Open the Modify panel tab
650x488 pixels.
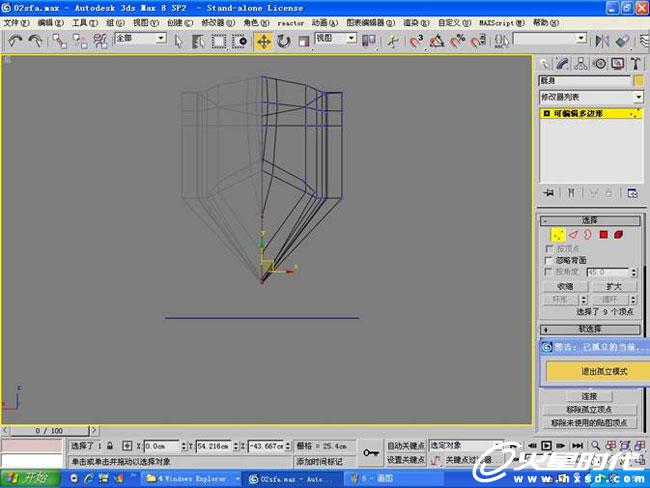[562, 63]
